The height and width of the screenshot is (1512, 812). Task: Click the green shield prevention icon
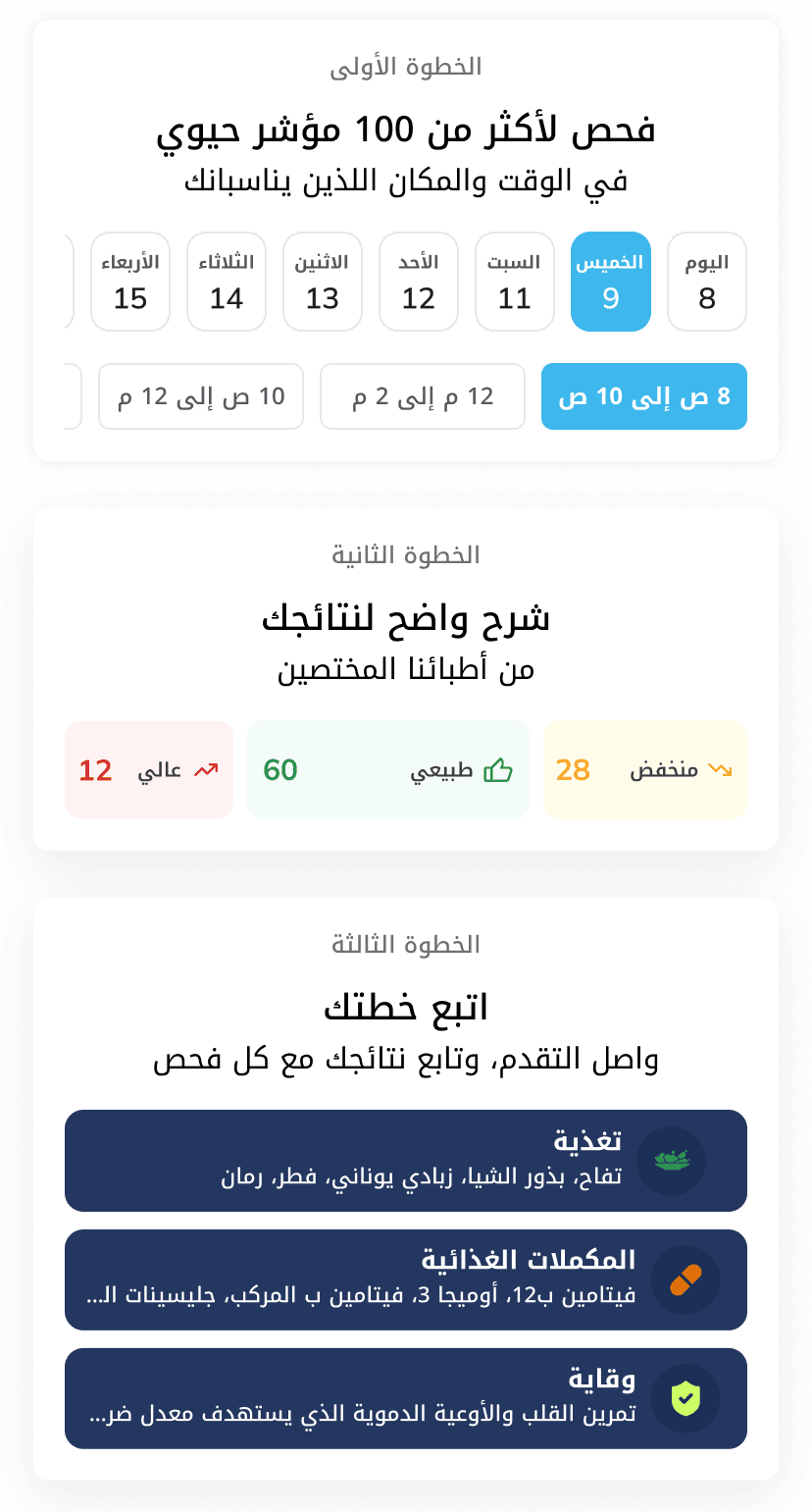[x=685, y=1398]
